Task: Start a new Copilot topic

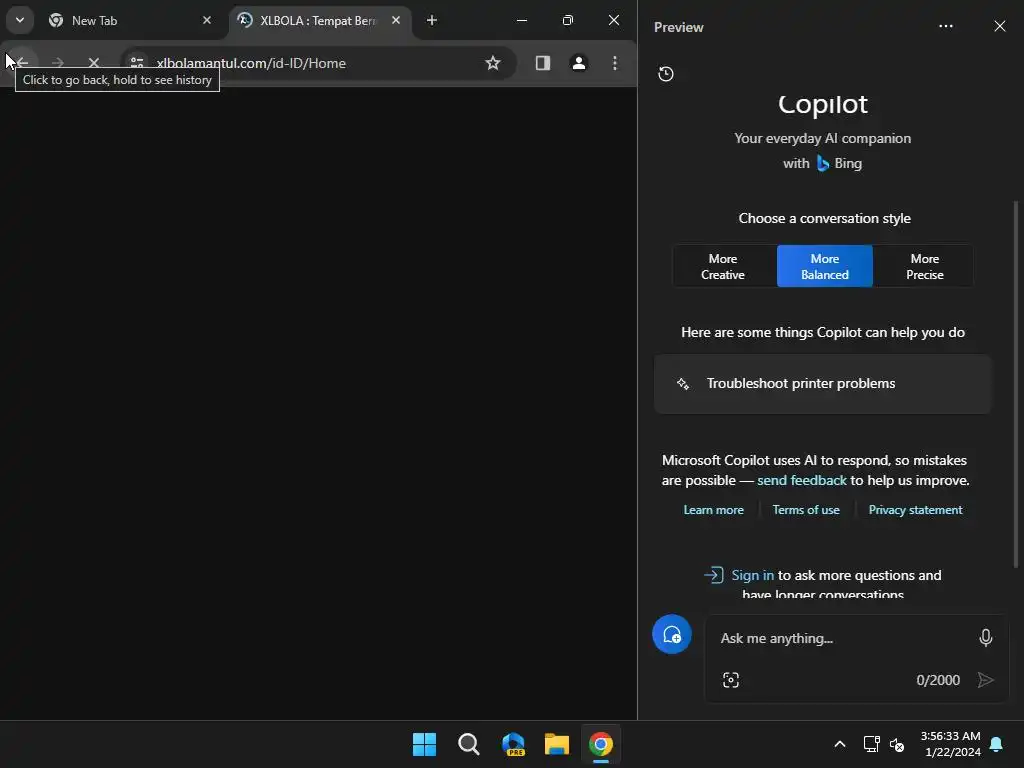Action: click(x=671, y=634)
